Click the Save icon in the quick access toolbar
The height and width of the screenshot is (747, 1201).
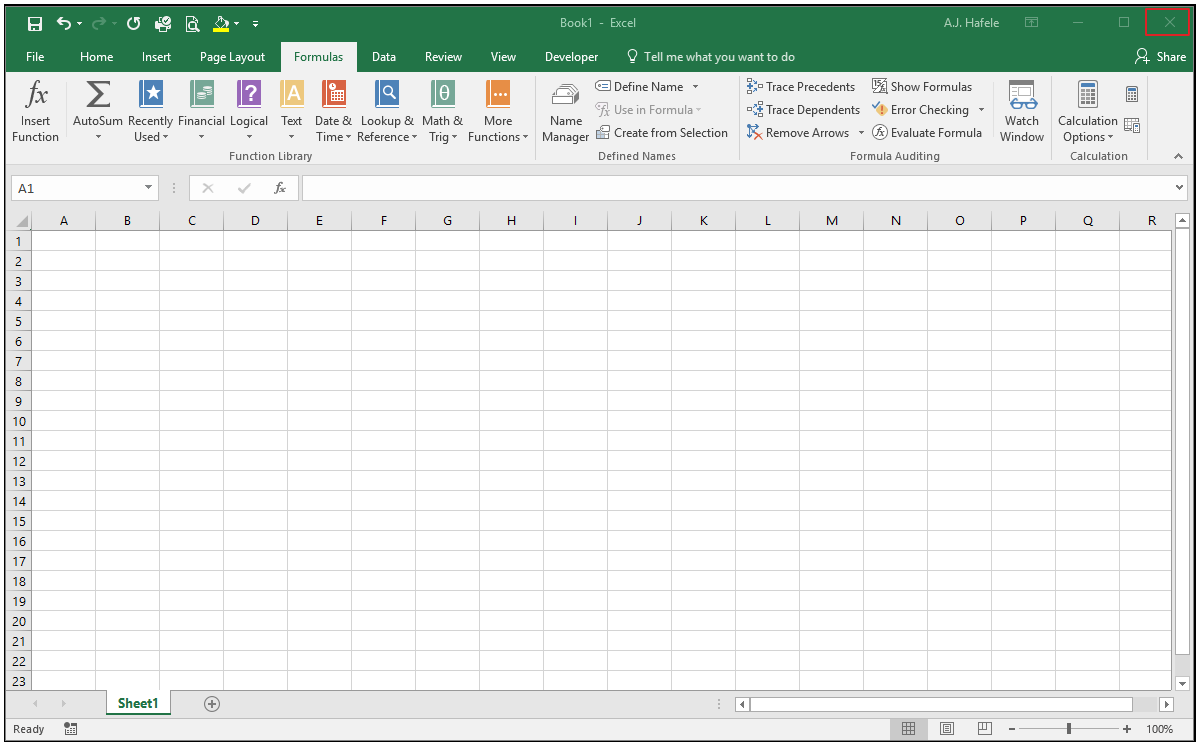coord(34,23)
